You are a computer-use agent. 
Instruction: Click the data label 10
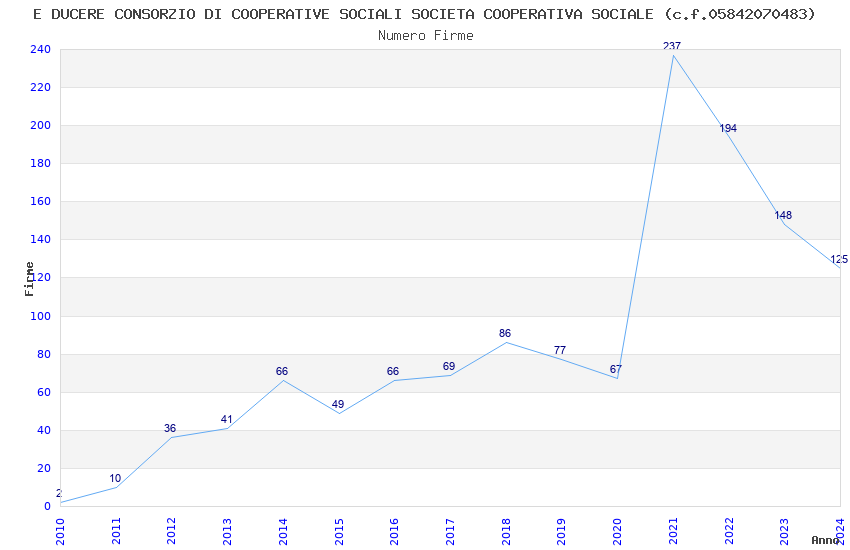click(115, 478)
